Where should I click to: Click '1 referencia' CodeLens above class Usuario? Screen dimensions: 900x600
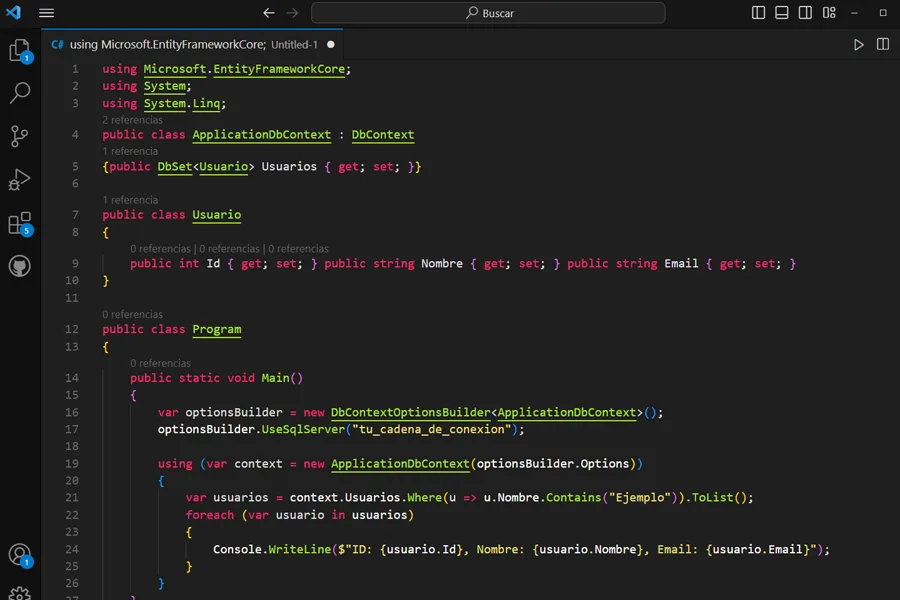130,200
